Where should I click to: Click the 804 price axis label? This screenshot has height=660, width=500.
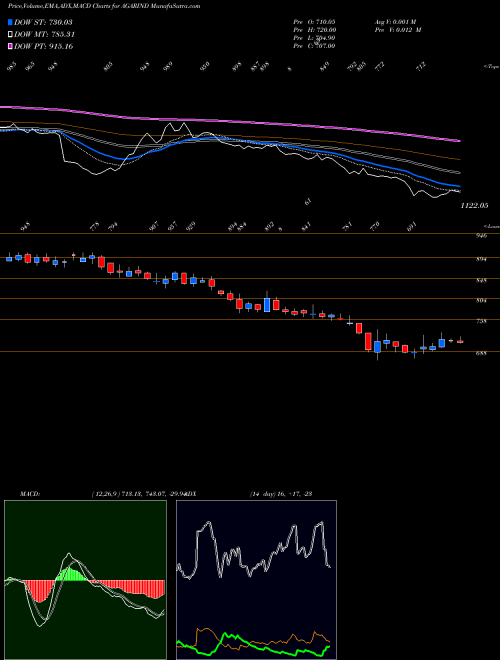point(481,301)
